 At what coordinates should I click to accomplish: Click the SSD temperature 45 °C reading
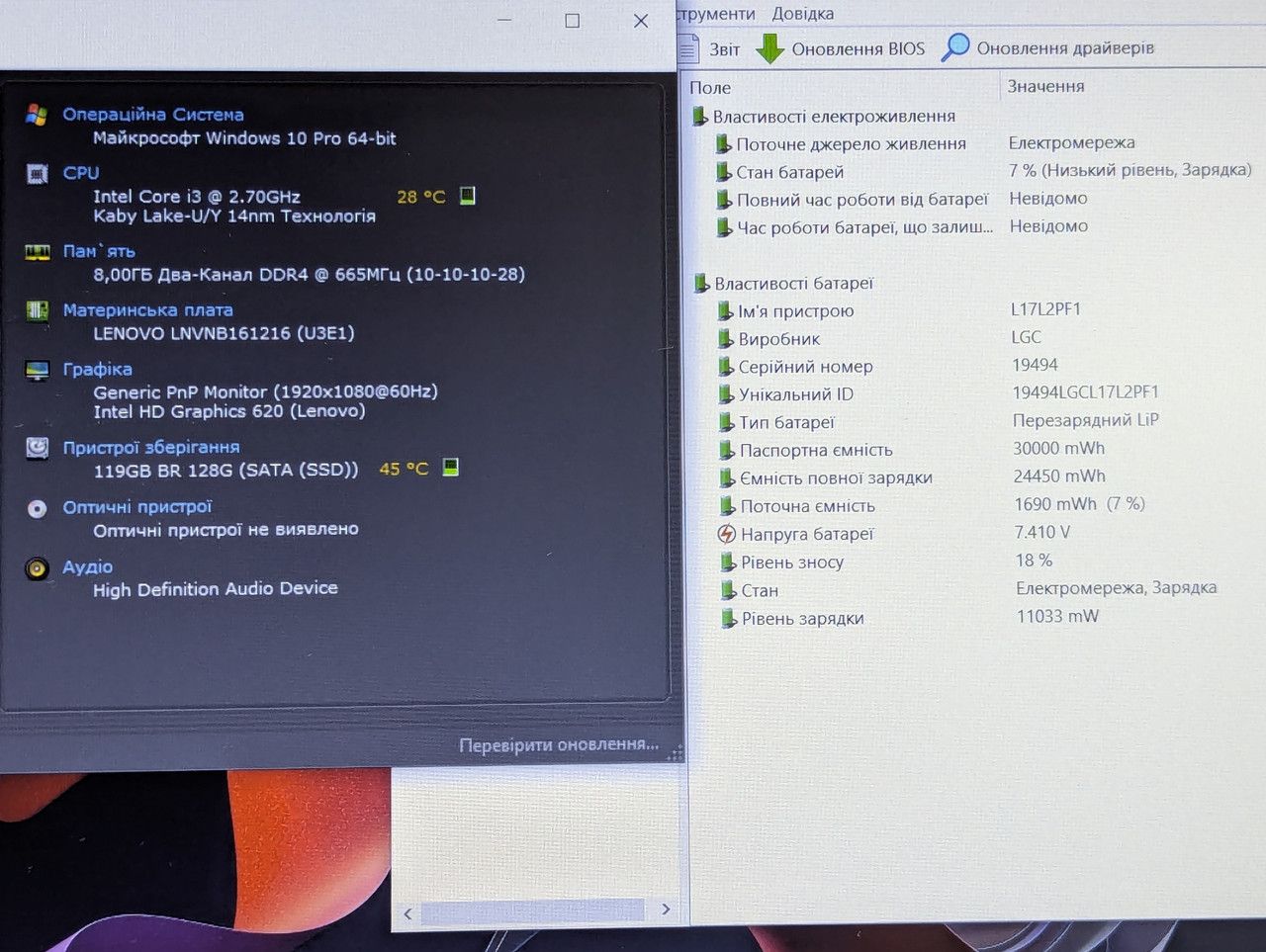click(x=404, y=469)
